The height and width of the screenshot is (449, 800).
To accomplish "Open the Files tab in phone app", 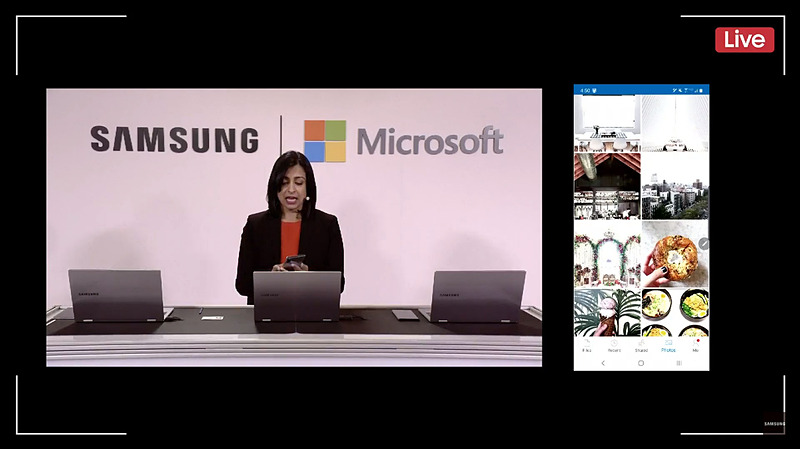I will (587, 346).
